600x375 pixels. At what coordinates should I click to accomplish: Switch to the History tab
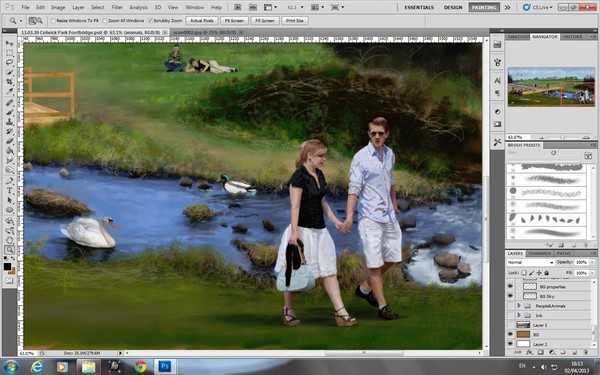coord(572,36)
